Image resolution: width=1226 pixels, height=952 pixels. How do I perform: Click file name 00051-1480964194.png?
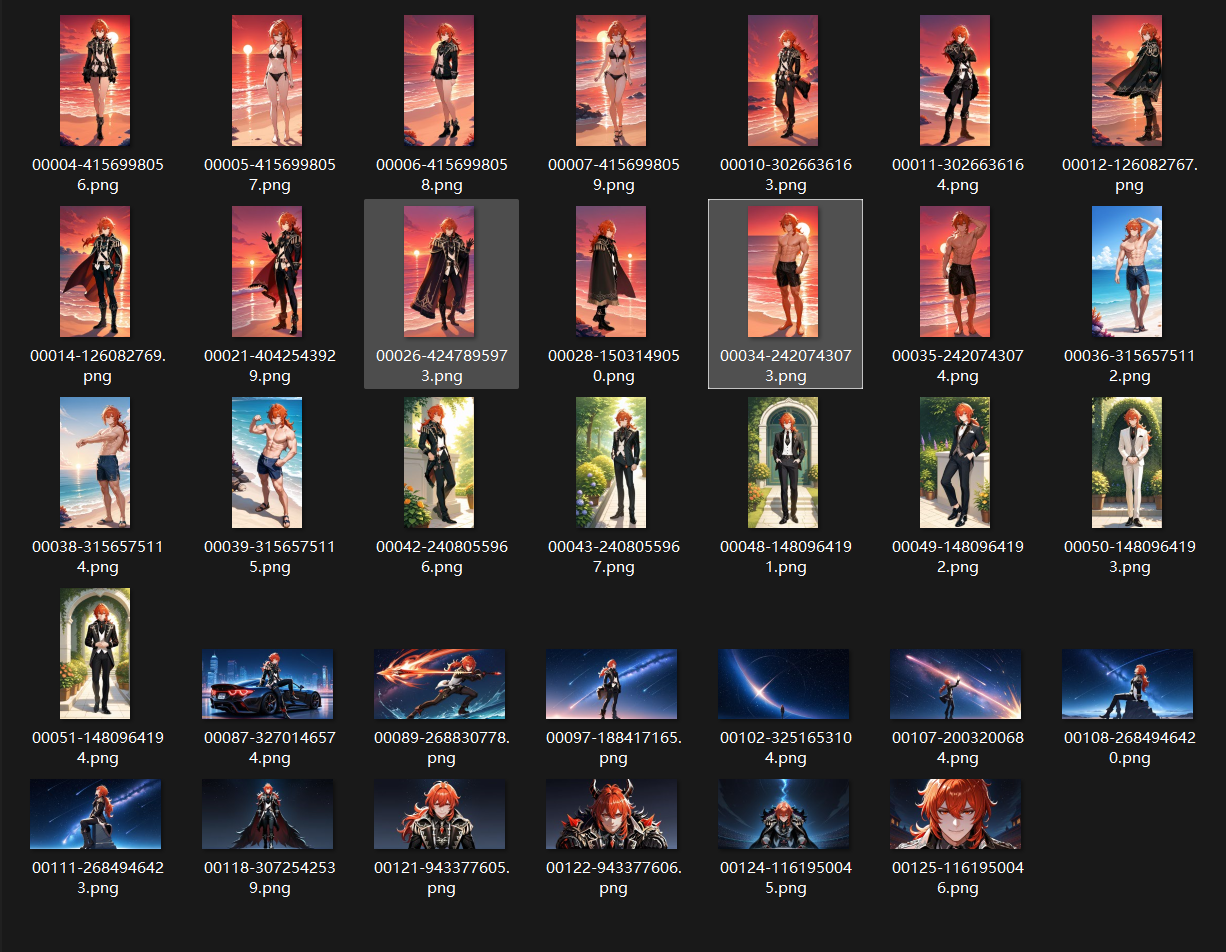tap(97, 748)
